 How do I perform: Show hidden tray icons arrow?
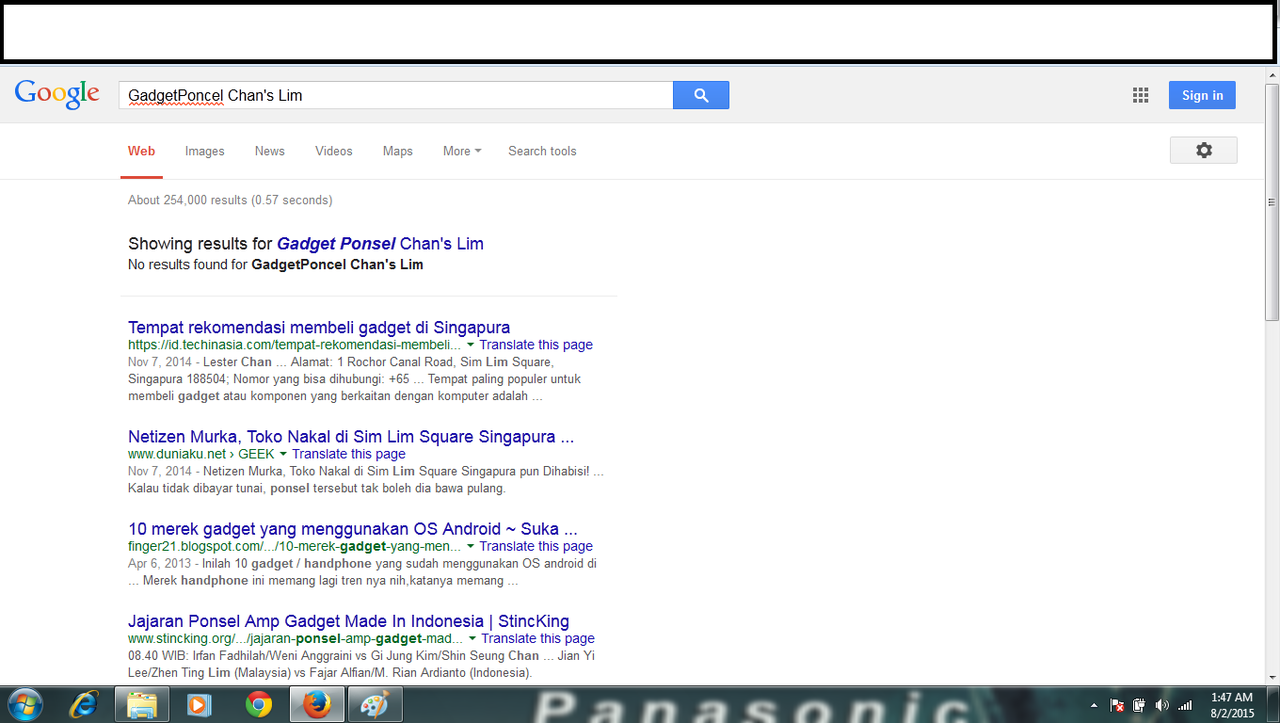point(1094,706)
